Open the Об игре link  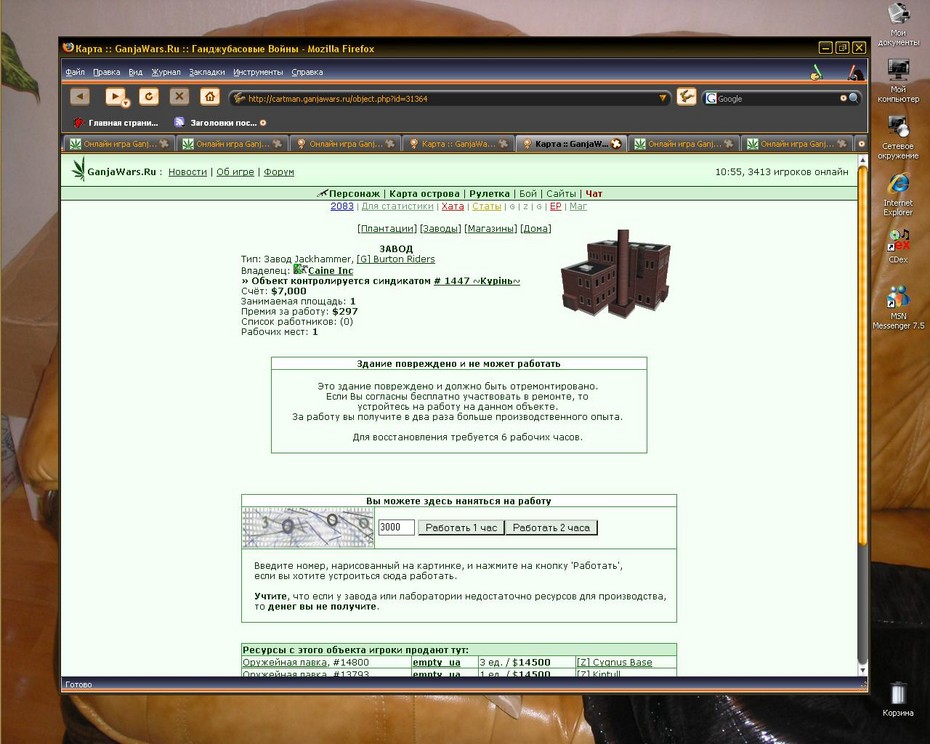point(235,172)
